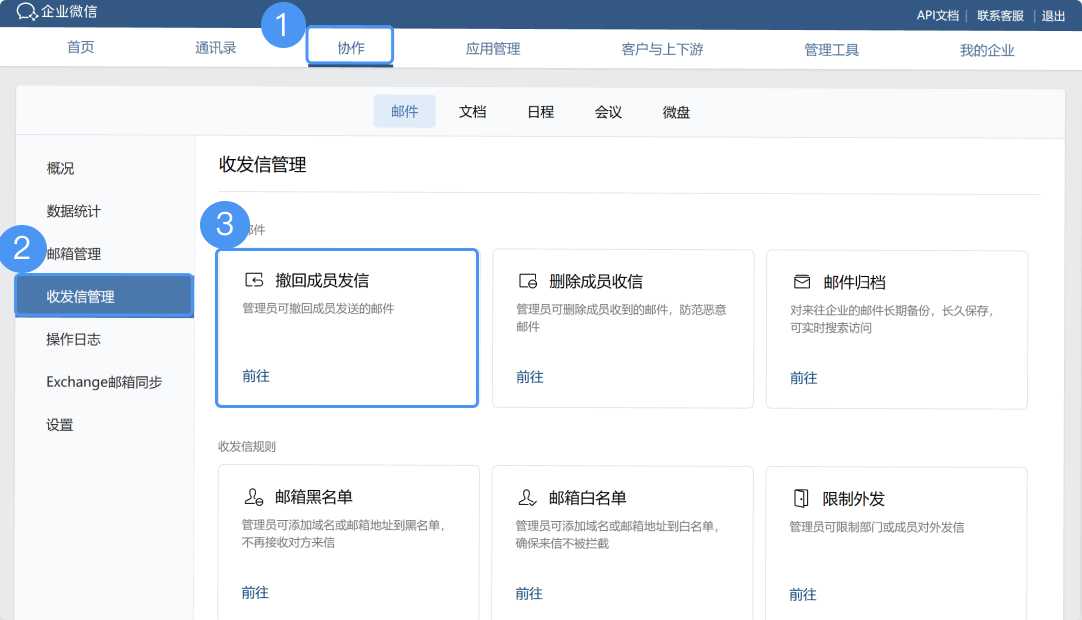Select 操作日志 in the sidebar
The width and height of the screenshot is (1082, 620).
pos(73,339)
